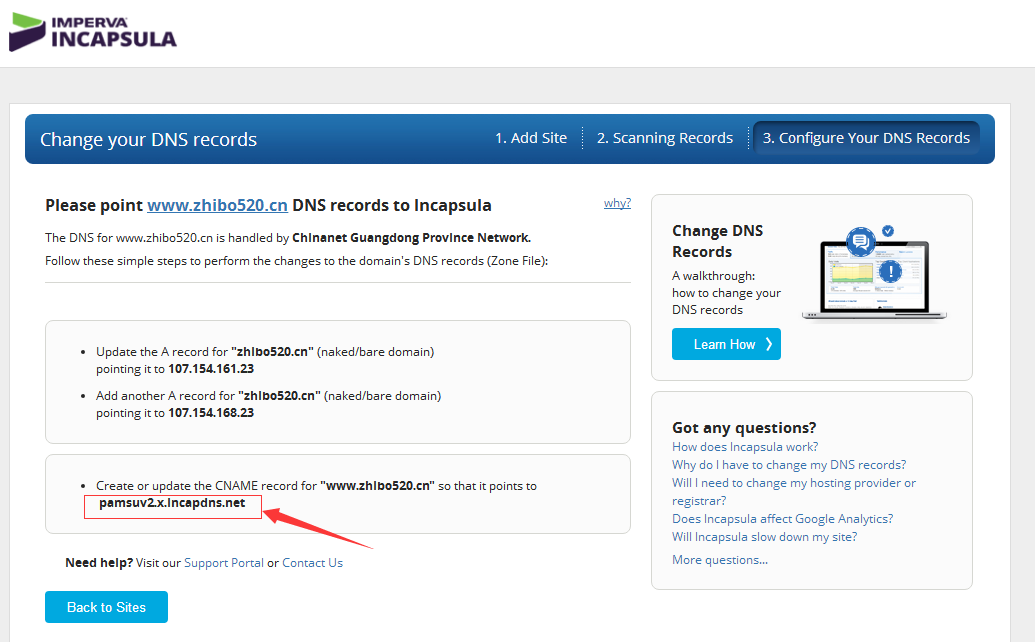Open 'How does Incapsula work?' question
The image size is (1035, 642).
pyautogui.click(x=745, y=447)
